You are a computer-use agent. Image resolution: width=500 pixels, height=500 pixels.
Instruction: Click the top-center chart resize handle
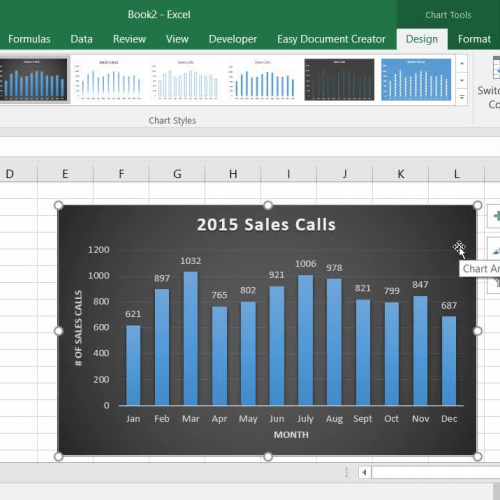point(268,205)
